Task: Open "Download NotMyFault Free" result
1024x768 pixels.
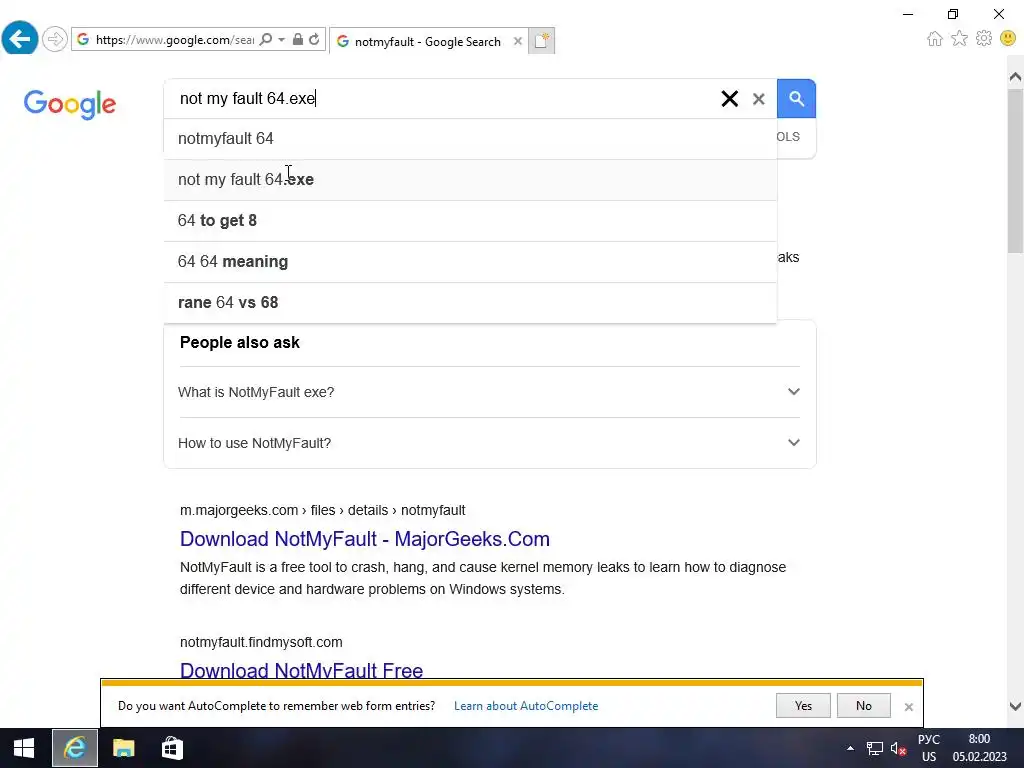Action: tap(301, 670)
